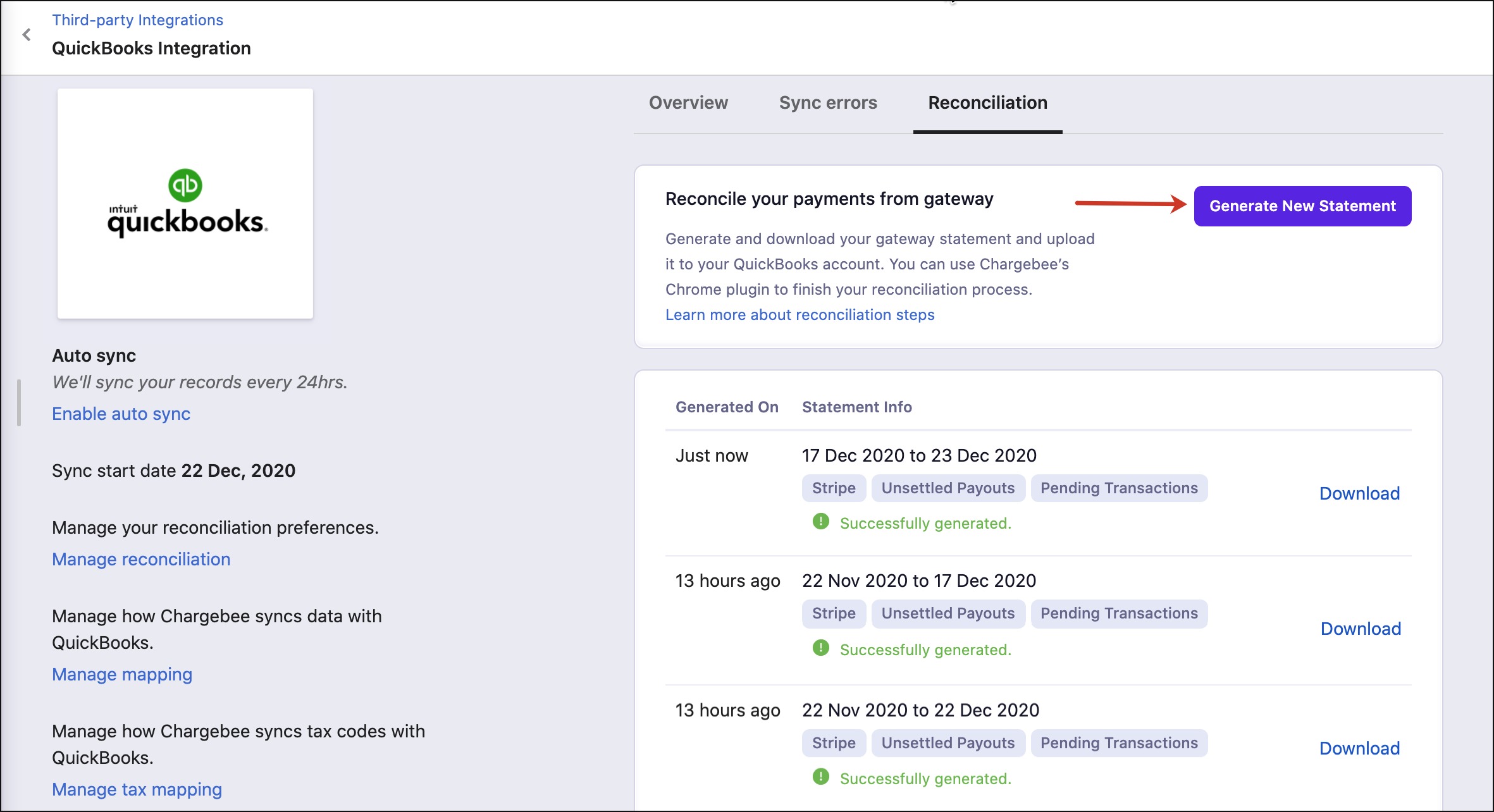Screen dimensions: 1494x812
Task: Select the Reconciliation tab
Action: (987, 102)
